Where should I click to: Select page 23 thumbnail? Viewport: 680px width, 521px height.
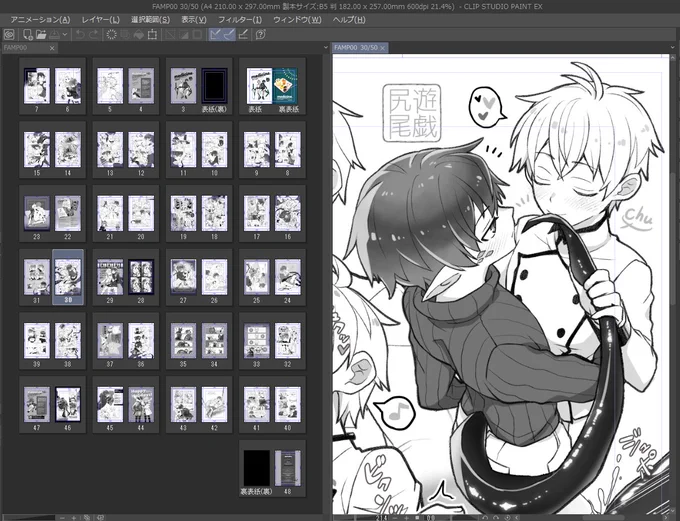pyautogui.click(x=36, y=214)
